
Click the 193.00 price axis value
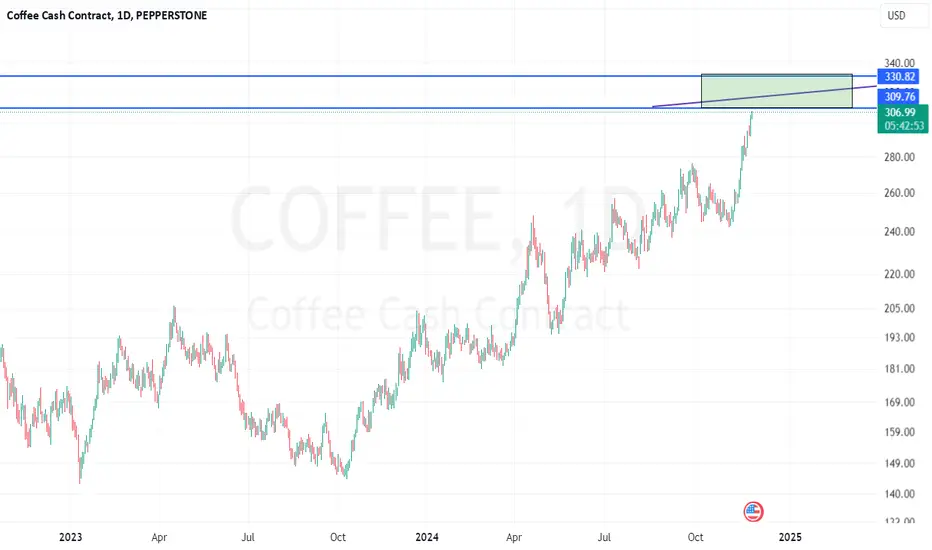tap(899, 337)
